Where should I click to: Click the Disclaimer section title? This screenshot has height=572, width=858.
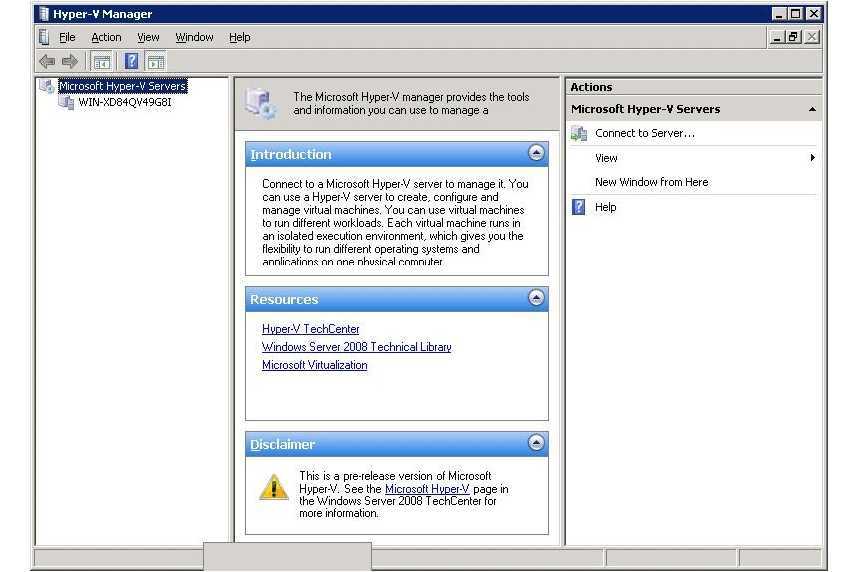282,444
